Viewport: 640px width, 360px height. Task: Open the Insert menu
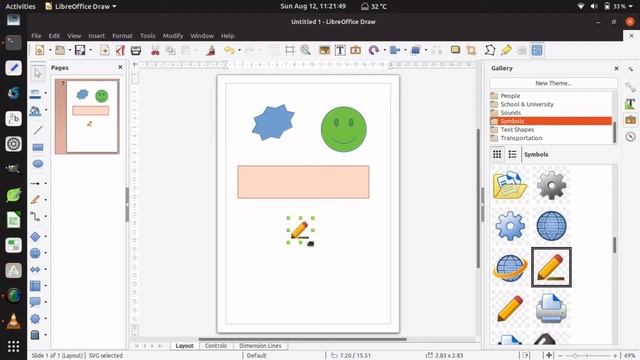(97, 36)
